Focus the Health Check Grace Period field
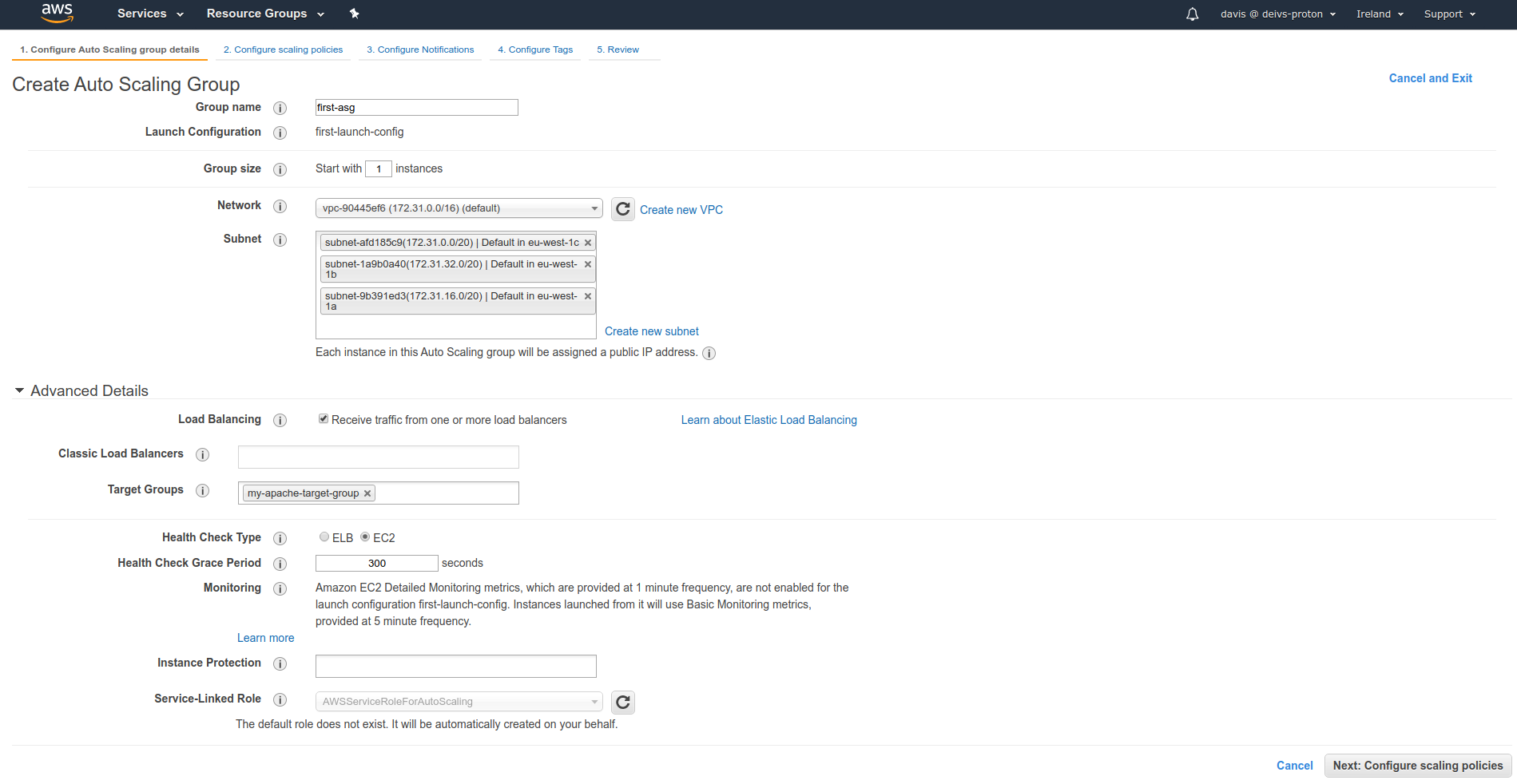Image resolution: width=1517 pixels, height=784 pixels. (x=377, y=563)
